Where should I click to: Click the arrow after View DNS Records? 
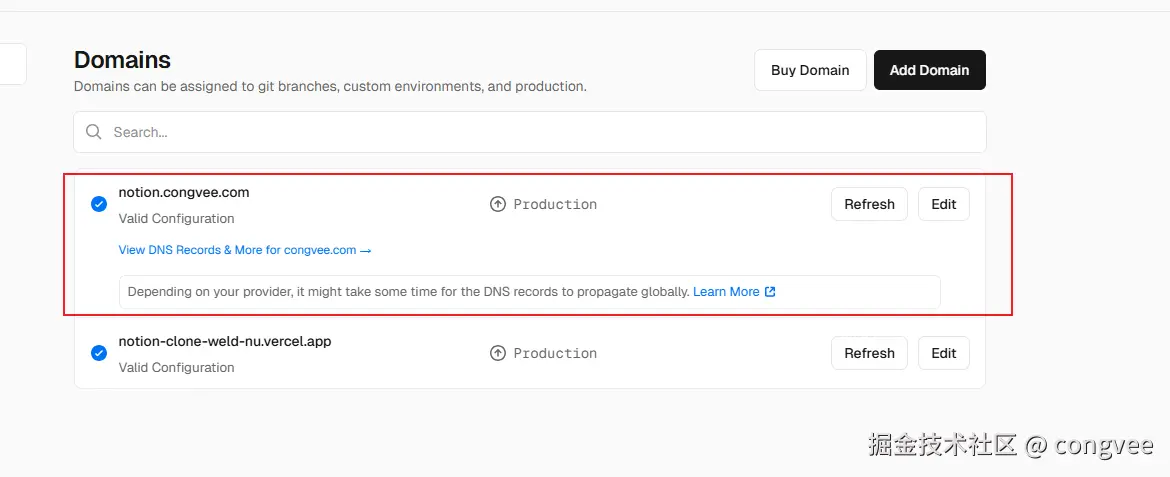[366, 250]
